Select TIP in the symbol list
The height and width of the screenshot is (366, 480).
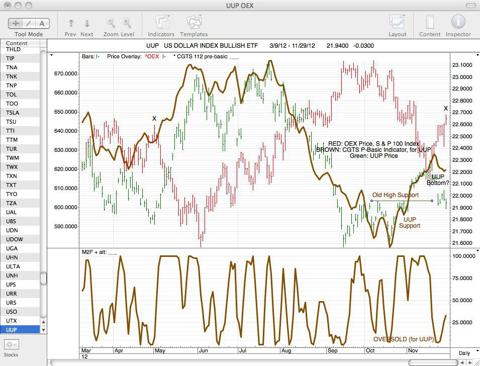[x=20, y=58]
